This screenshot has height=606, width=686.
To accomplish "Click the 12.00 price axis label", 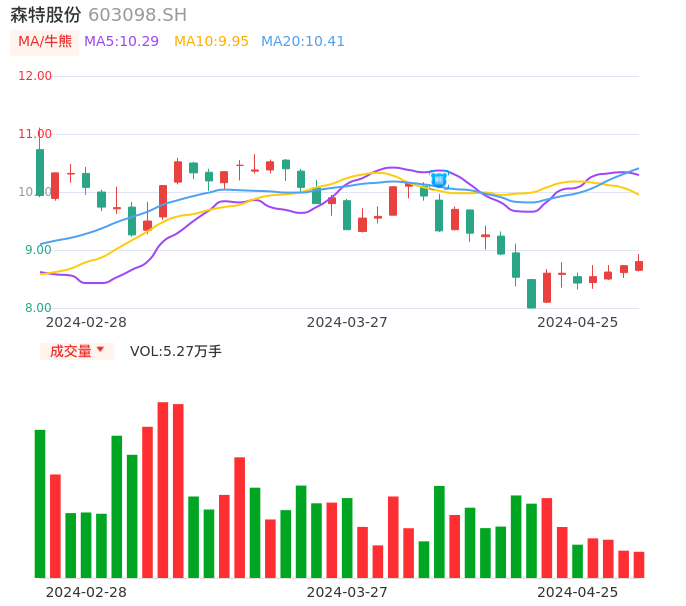I will coord(35,76).
